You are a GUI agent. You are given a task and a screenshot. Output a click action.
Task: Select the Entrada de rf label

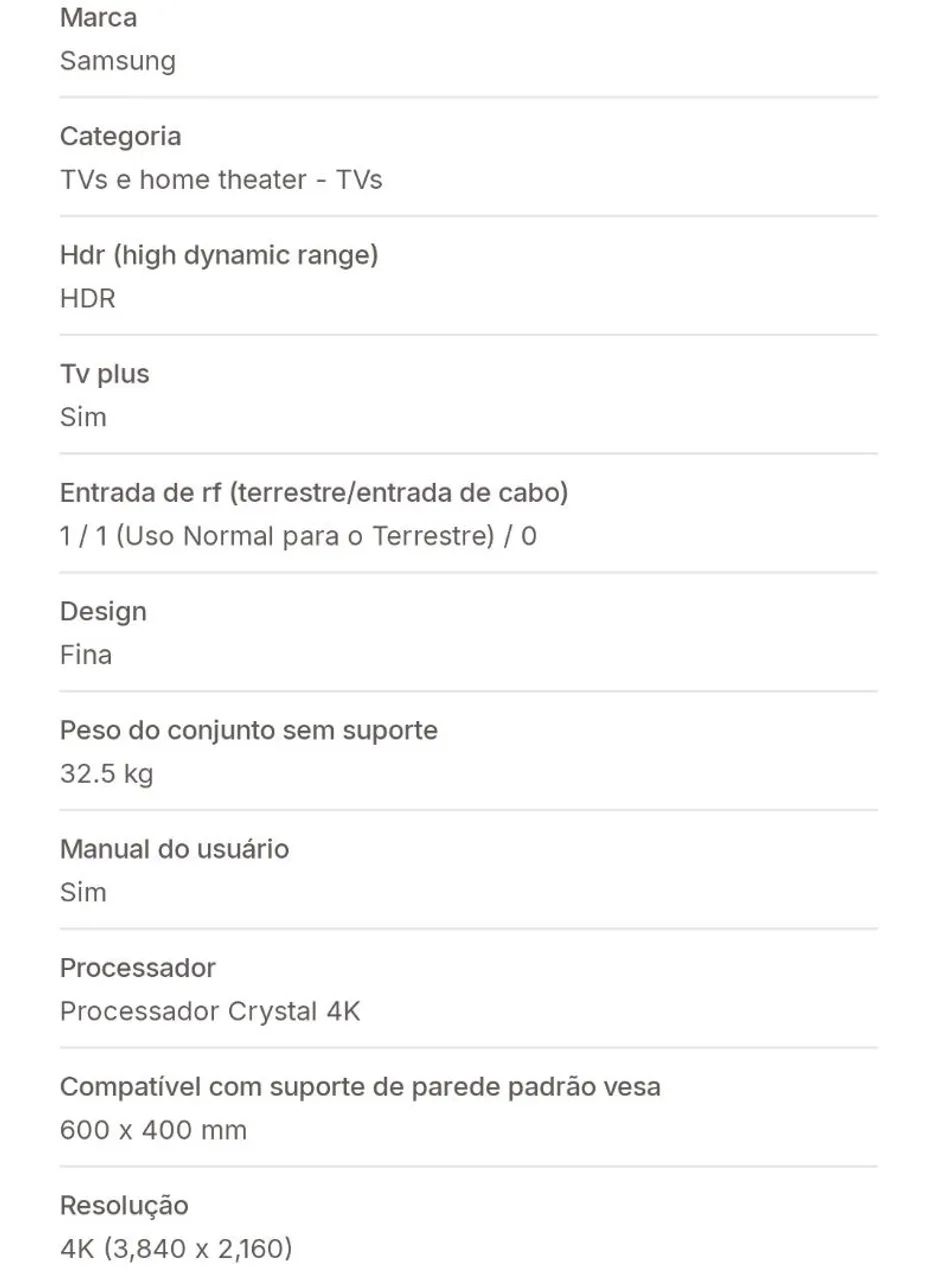point(314,493)
